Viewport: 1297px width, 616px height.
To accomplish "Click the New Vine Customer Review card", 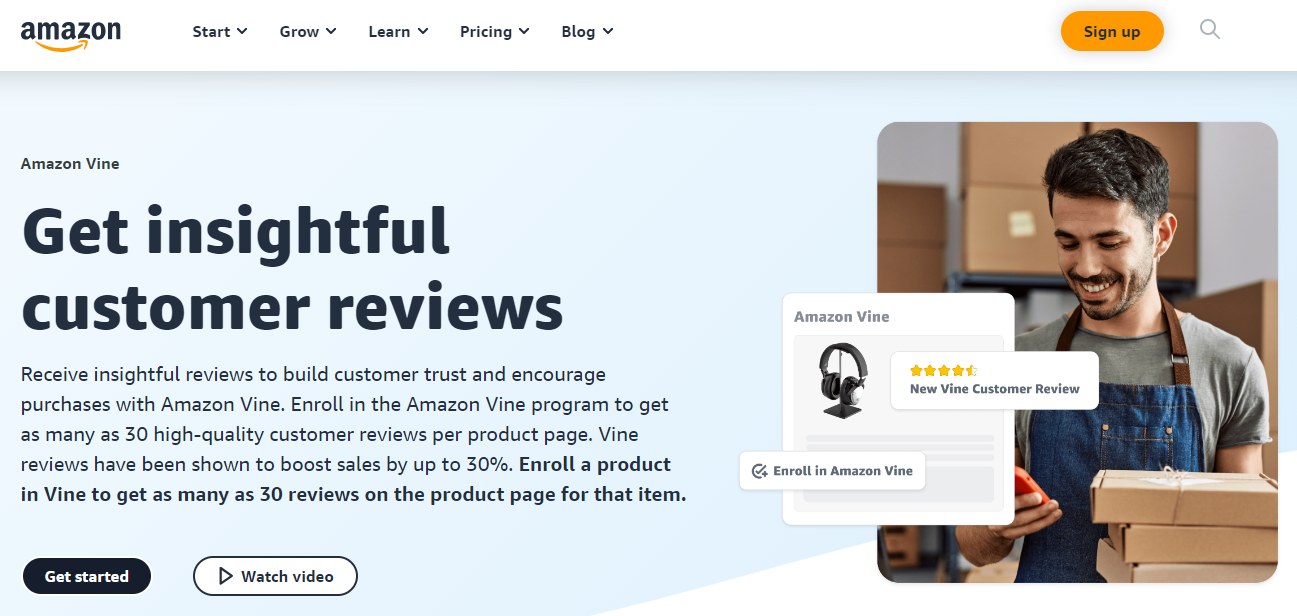I will tap(994, 380).
